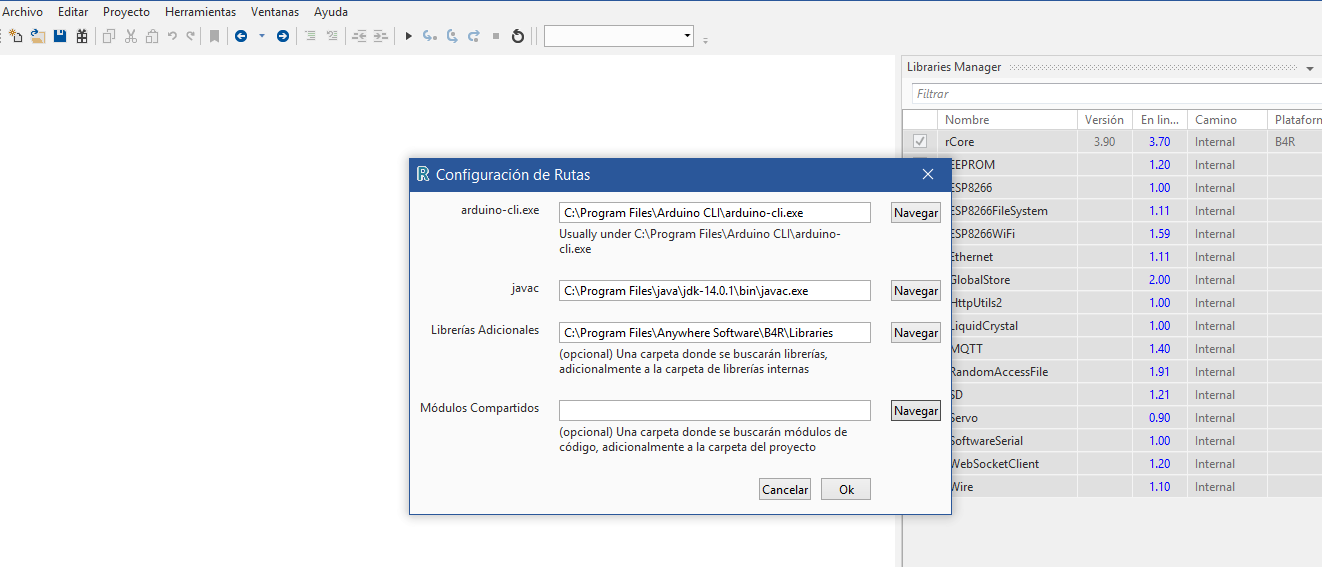The image size is (1322, 567).
Task: Click online version 0.90 of Servo
Action: point(1159,418)
